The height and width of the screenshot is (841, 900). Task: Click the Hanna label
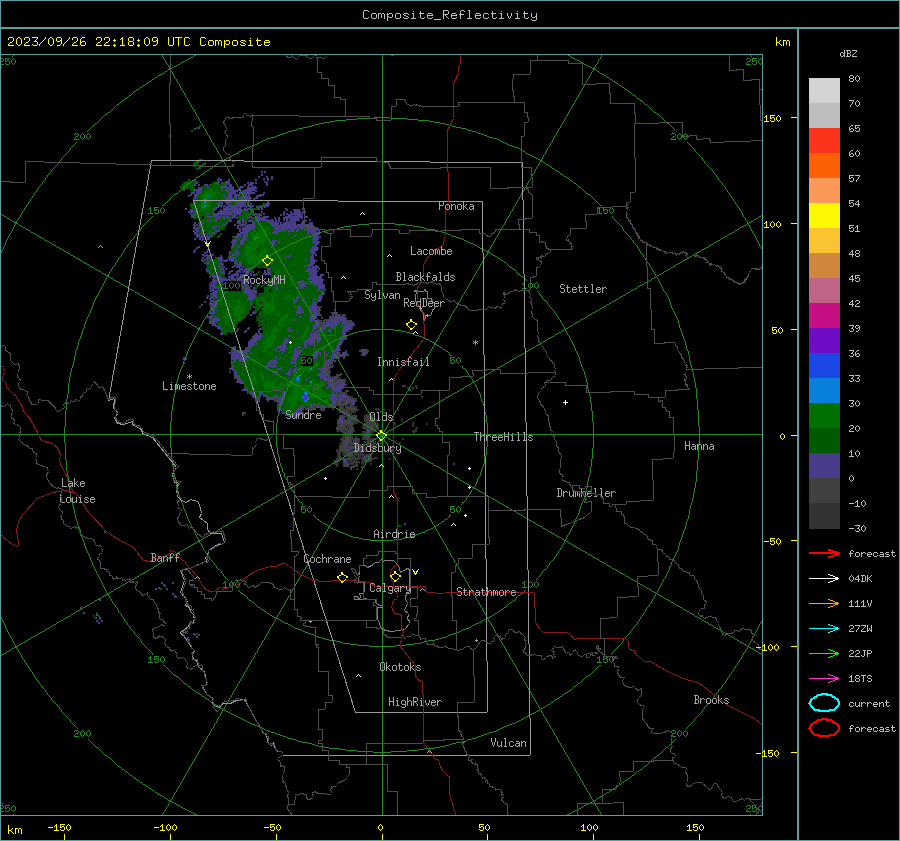point(699,446)
